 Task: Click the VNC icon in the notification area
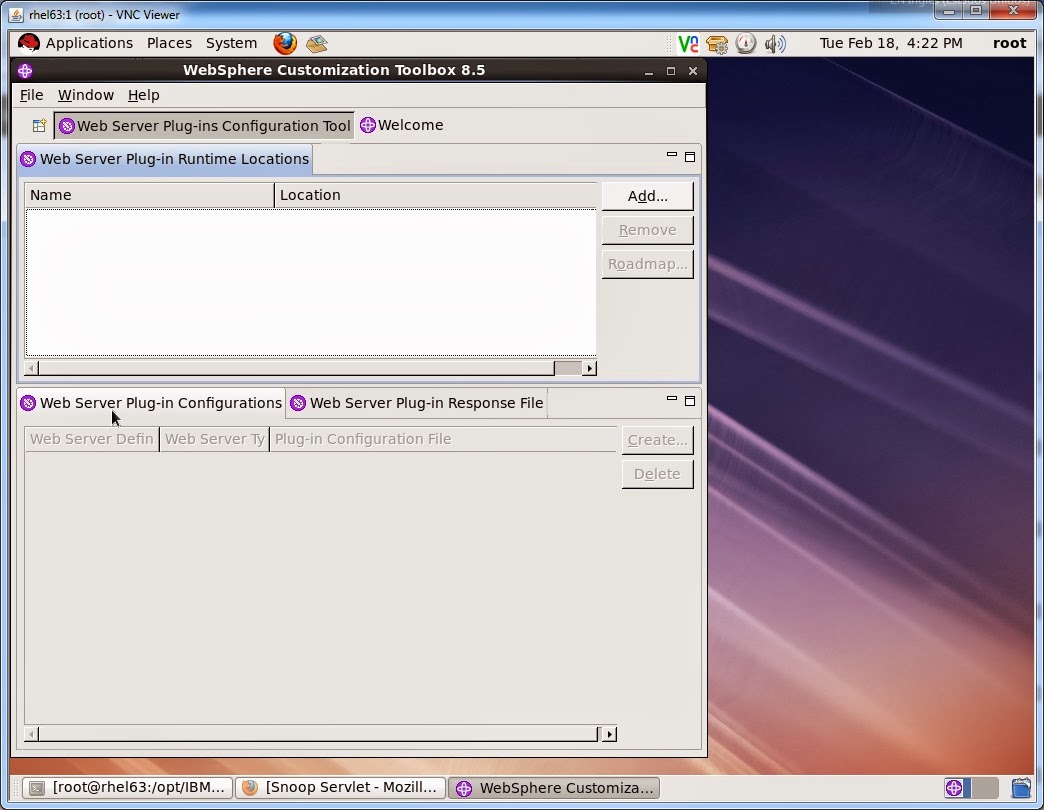pos(687,43)
